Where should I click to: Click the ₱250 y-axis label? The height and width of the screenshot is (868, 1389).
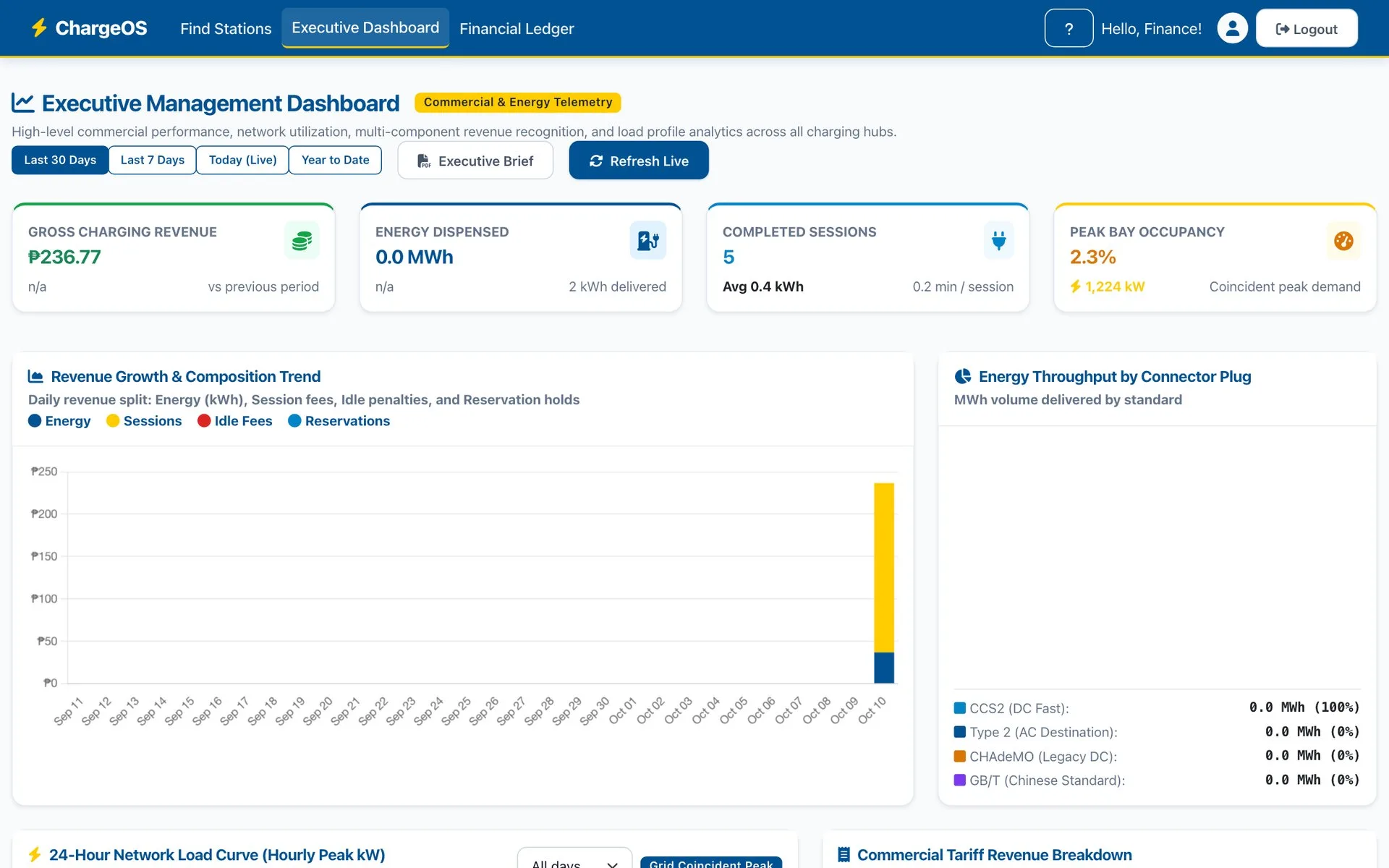(43, 471)
